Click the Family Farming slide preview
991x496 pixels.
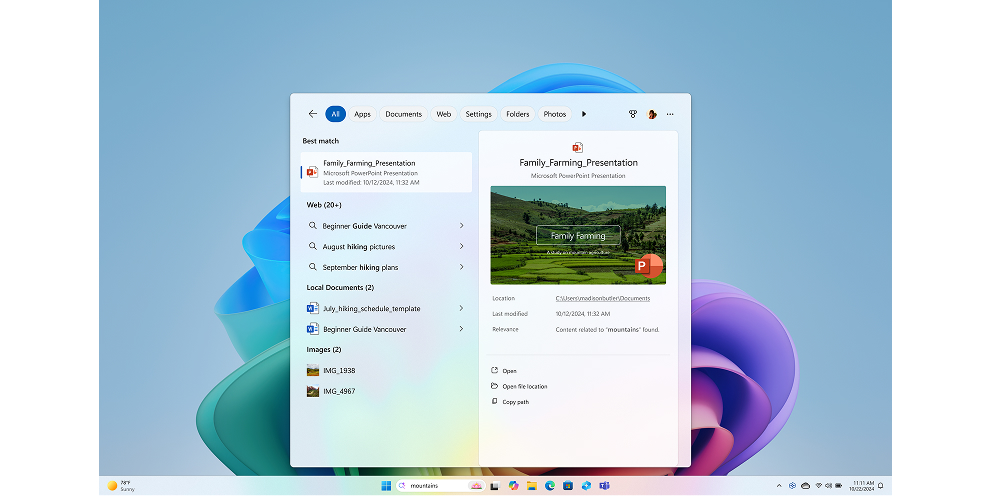point(578,235)
